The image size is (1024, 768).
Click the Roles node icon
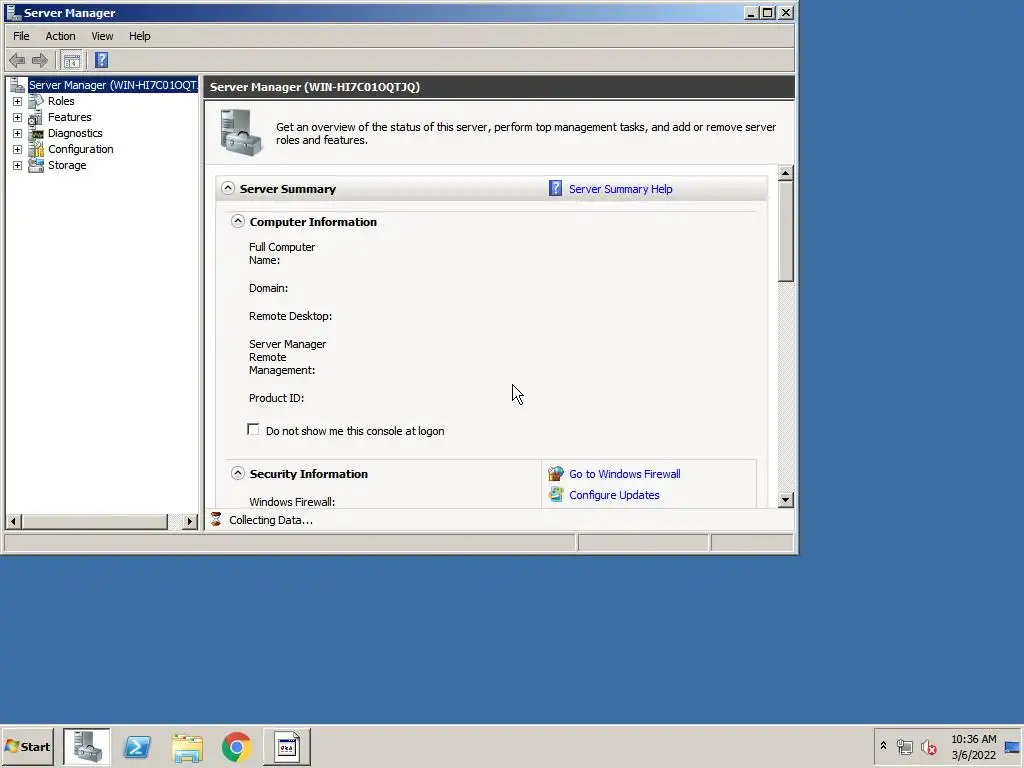tap(37, 101)
